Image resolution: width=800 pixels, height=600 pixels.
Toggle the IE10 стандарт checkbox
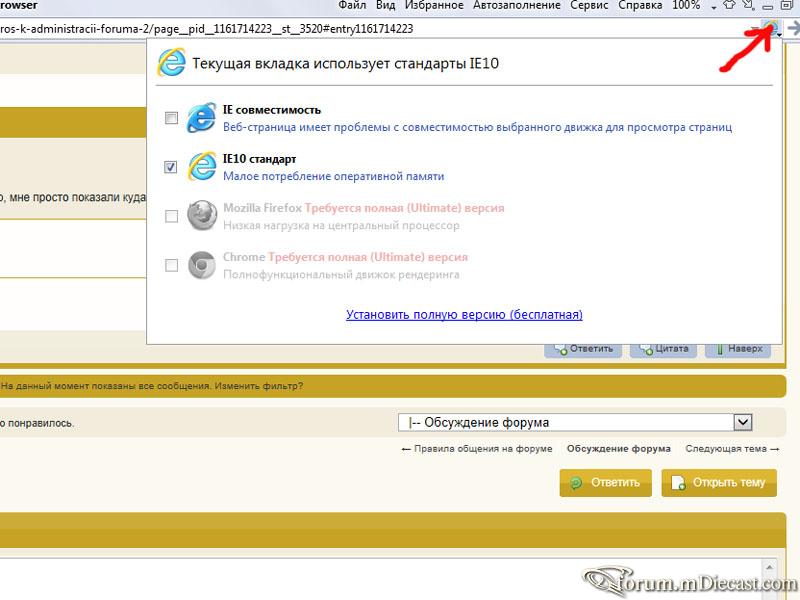coord(171,167)
